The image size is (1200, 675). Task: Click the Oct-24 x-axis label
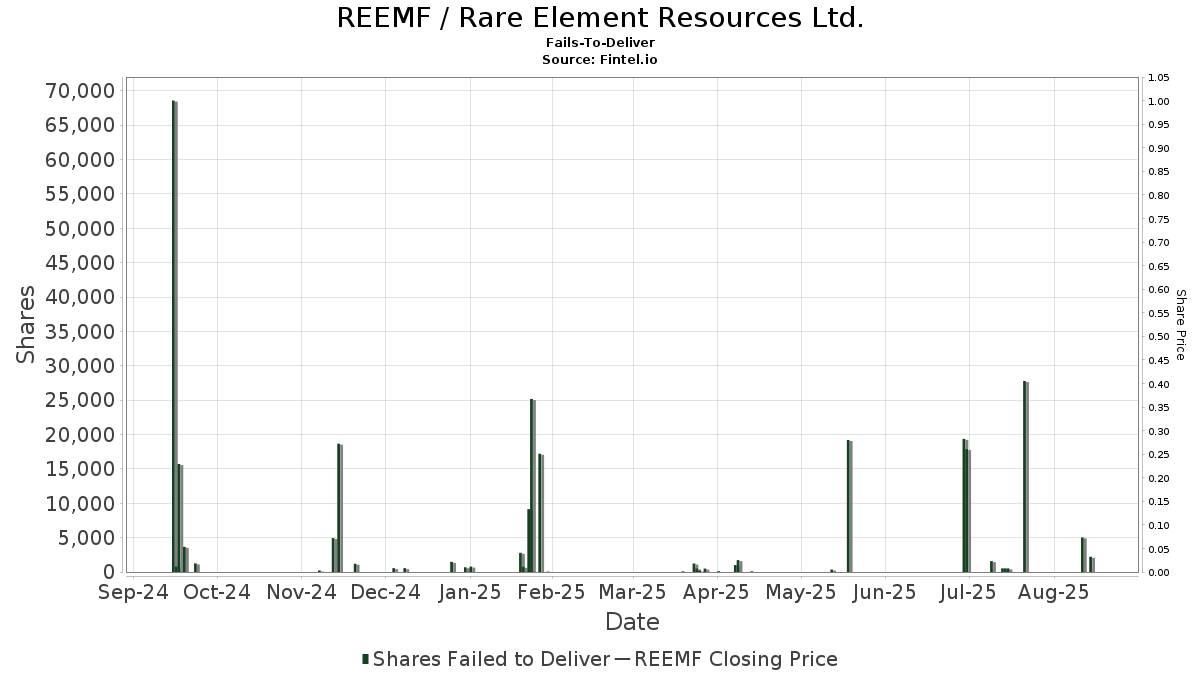pyautogui.click(x=216, y=593)
